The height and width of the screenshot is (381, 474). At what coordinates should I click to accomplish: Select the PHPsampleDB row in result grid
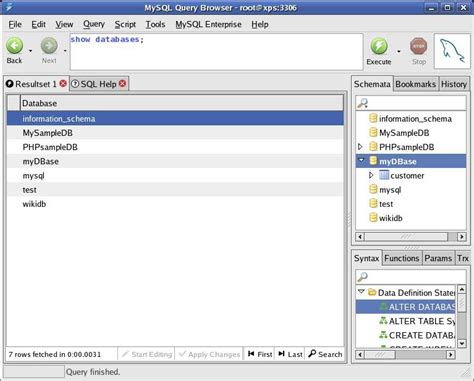click(x=175, y=147)
